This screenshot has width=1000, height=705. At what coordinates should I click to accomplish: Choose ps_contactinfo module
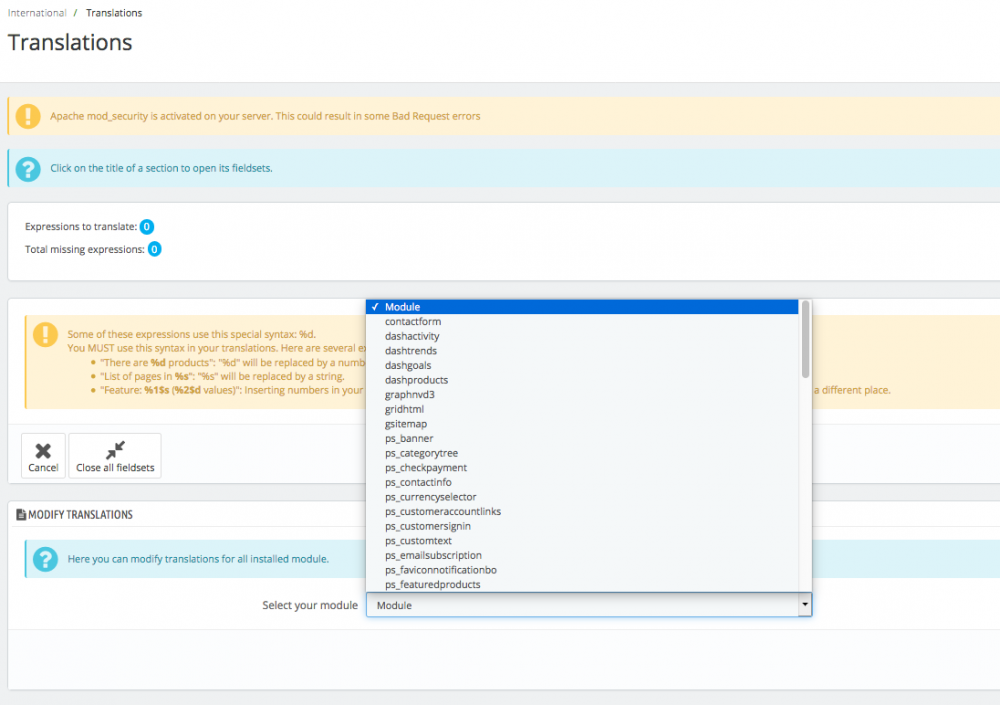tap(582, 482)
